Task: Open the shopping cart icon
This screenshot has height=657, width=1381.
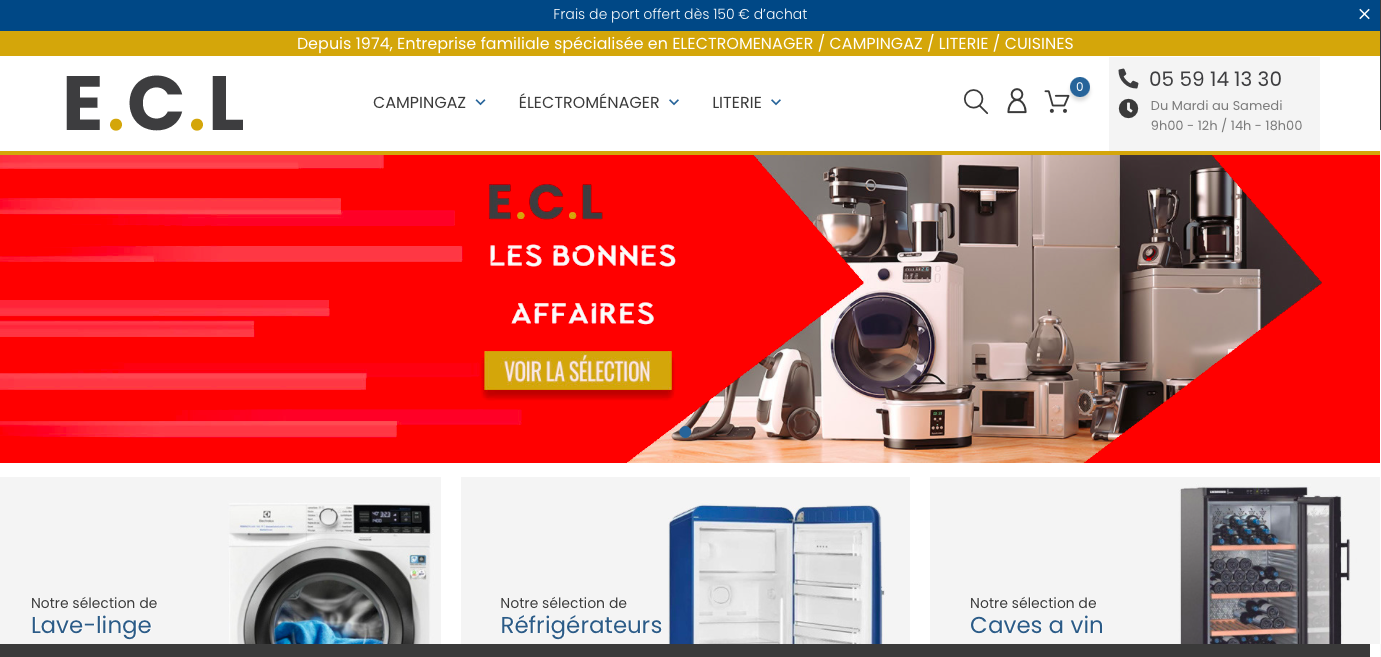Action: (1057, 102)
